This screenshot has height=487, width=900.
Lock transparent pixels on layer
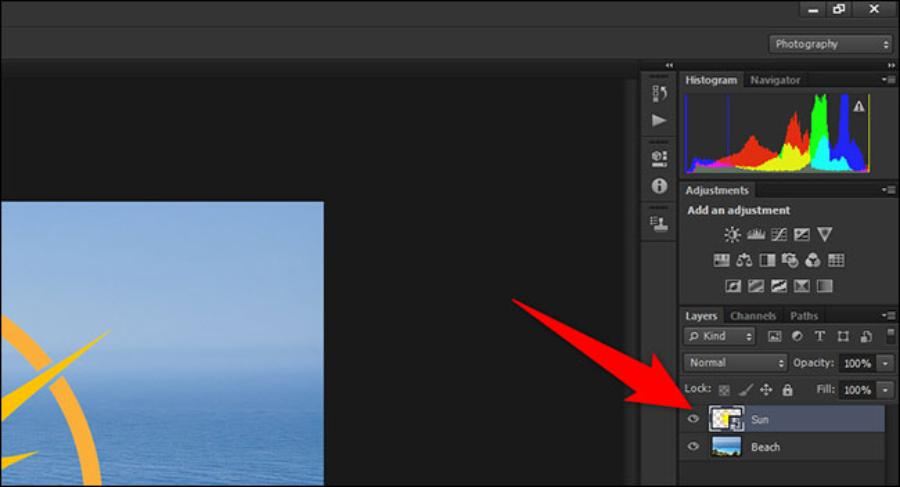[724, 391]
